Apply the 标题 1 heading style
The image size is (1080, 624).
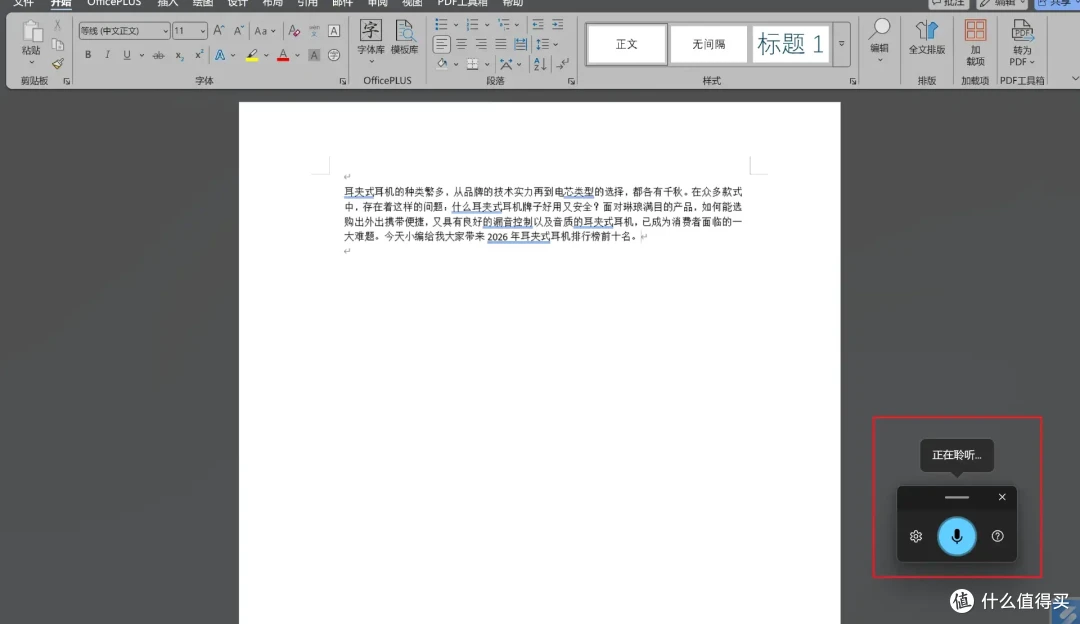tap(791, 44)
